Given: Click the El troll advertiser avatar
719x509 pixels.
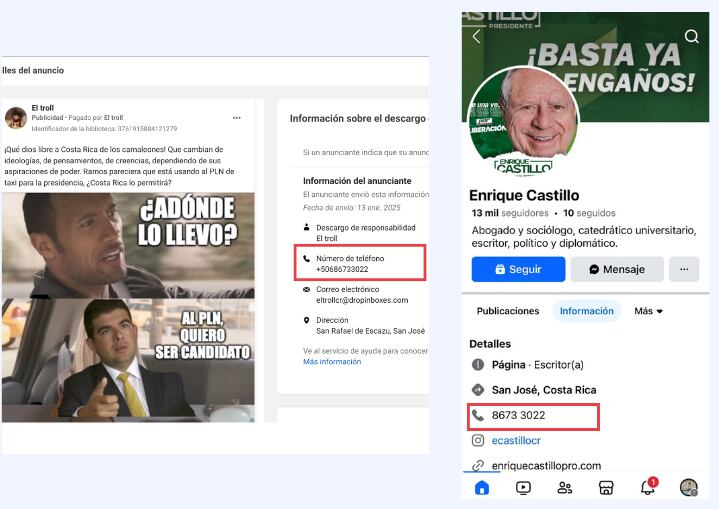Looking at the screenshot, I should (x=16, y=118).
